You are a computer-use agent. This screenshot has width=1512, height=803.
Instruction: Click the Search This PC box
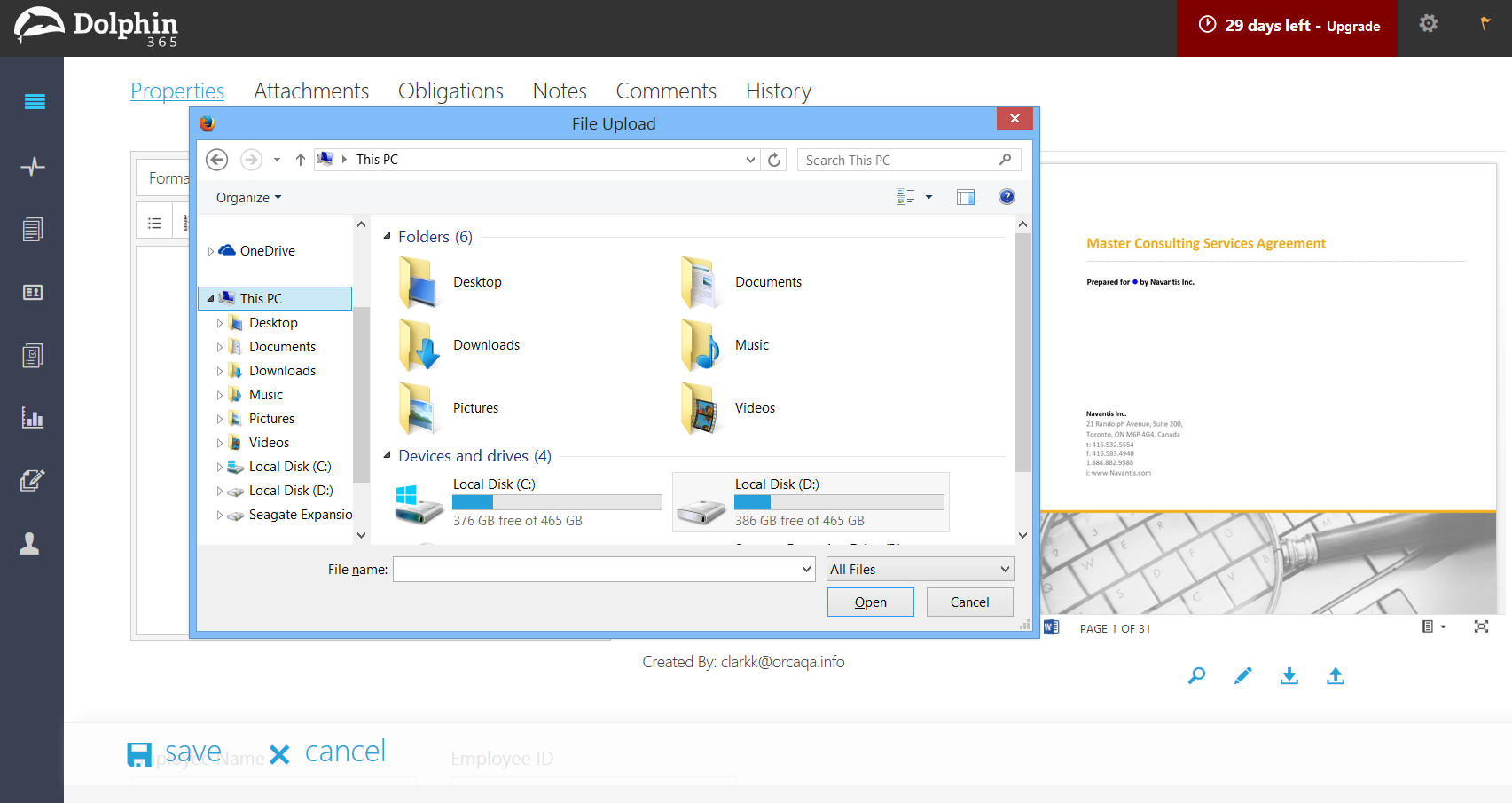(x=909, y=160)
